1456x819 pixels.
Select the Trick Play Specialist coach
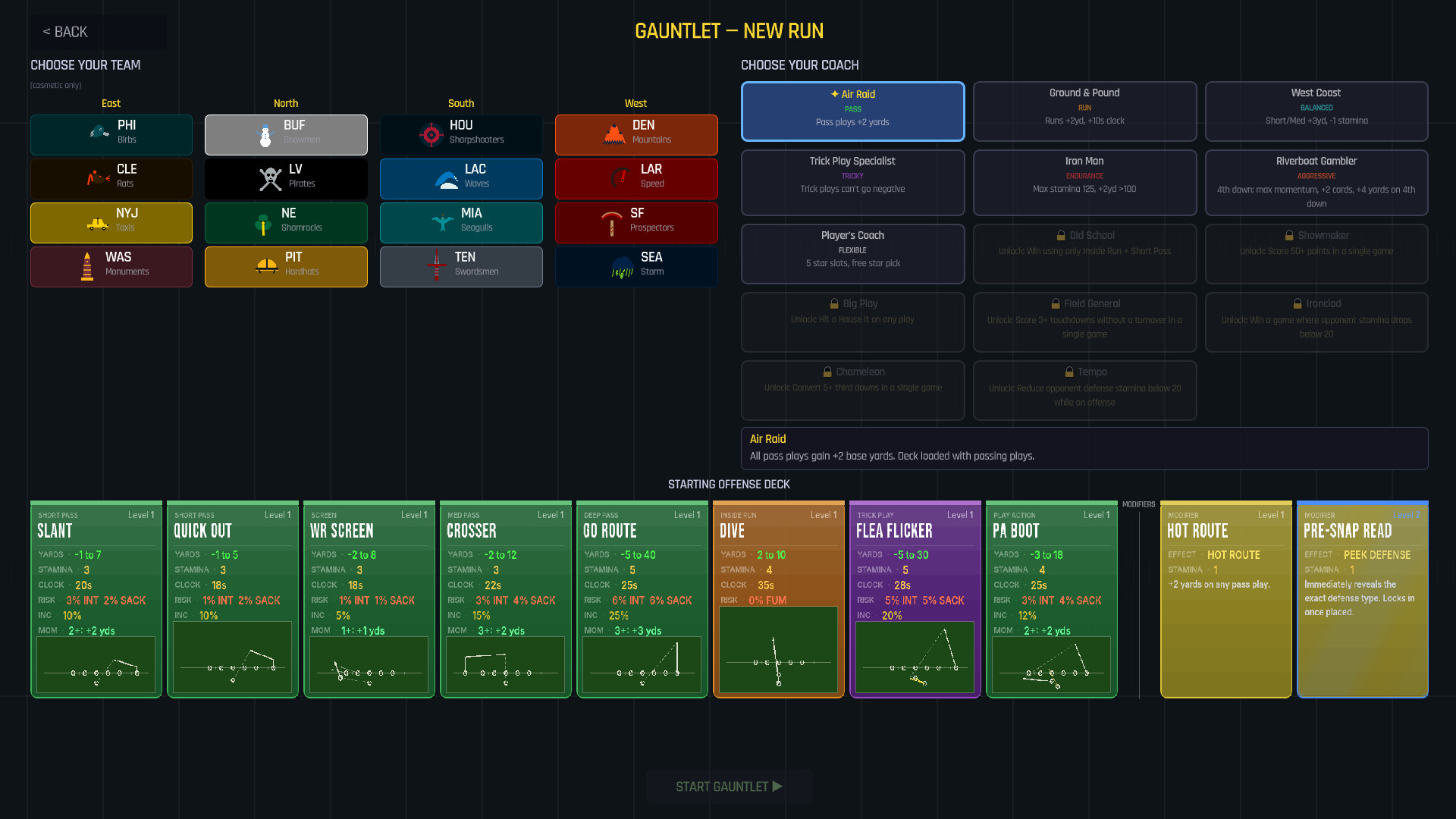tap(852, 182)
